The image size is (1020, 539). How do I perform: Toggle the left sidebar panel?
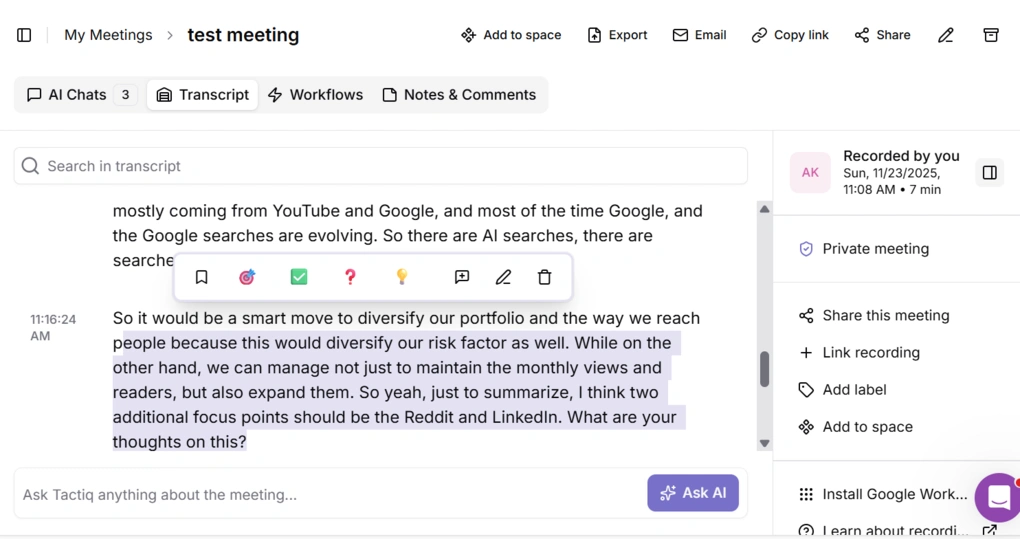[24, 35]
